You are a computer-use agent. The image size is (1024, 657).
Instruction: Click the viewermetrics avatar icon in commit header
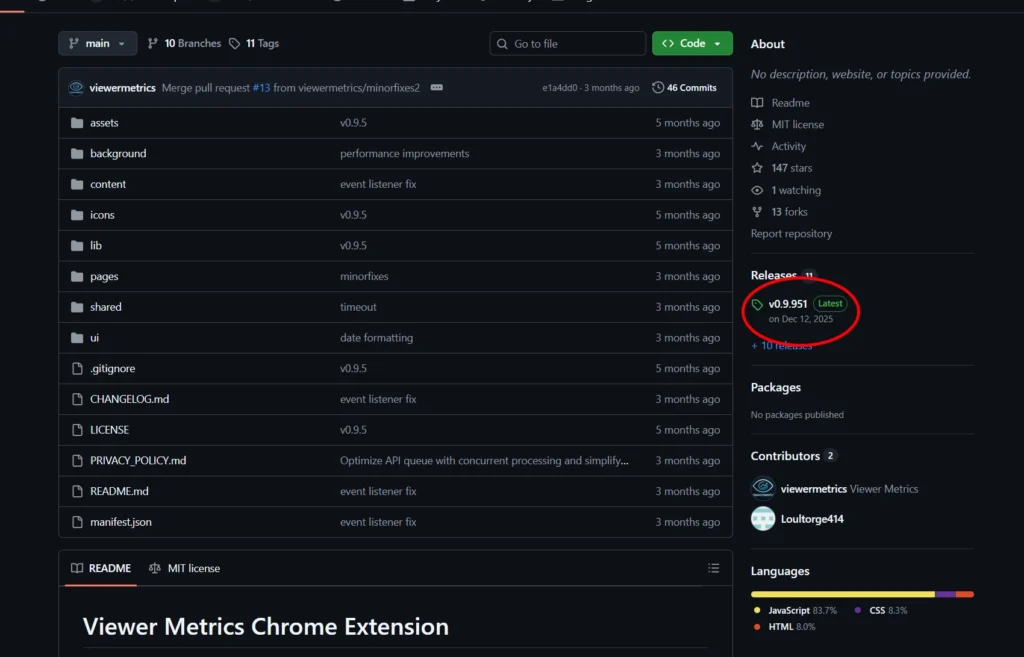76,88
